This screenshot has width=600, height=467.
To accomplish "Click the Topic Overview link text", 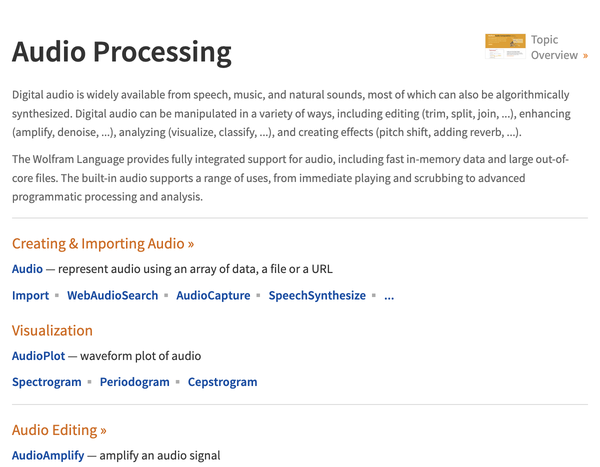I will pyautogui.click(x=554, y=47).
